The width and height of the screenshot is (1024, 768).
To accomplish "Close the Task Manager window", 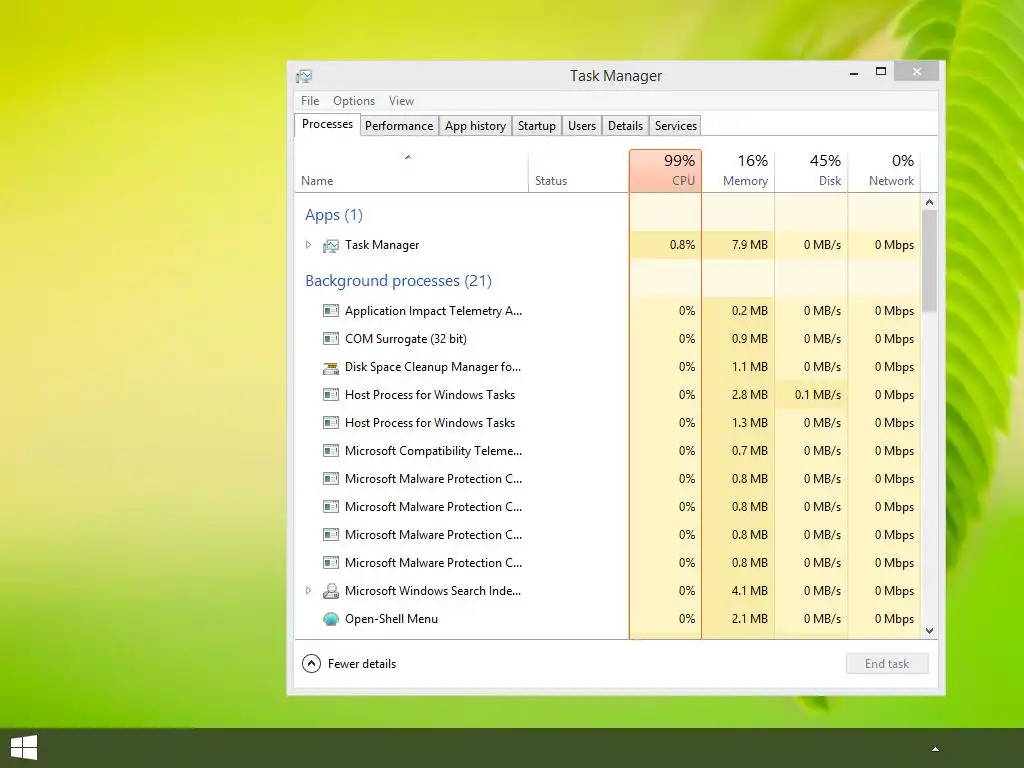I will (x=917, y=71).
